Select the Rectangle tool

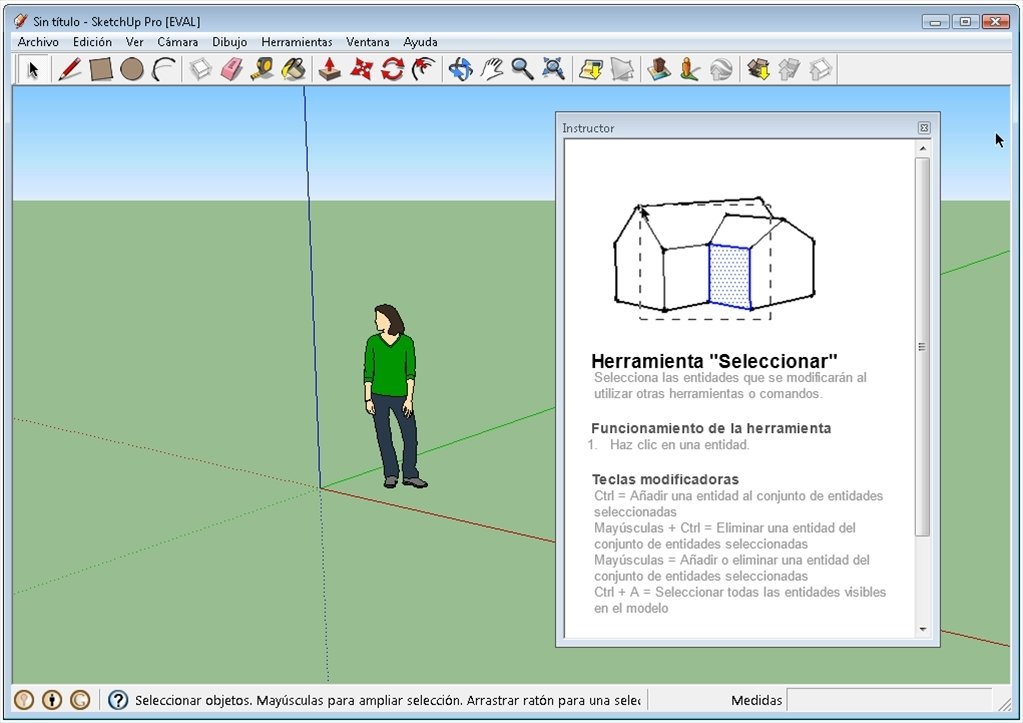pos(101,69)
